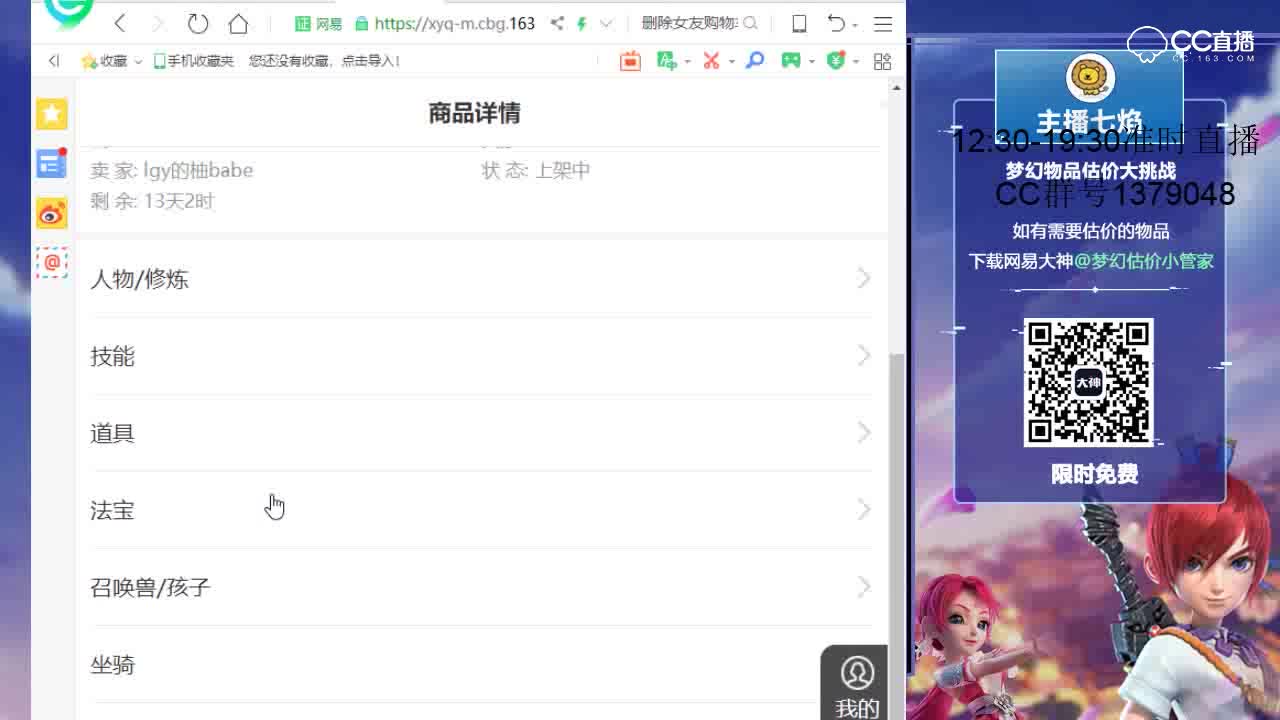Click the share icon in address bar

[x=557, y=23]
